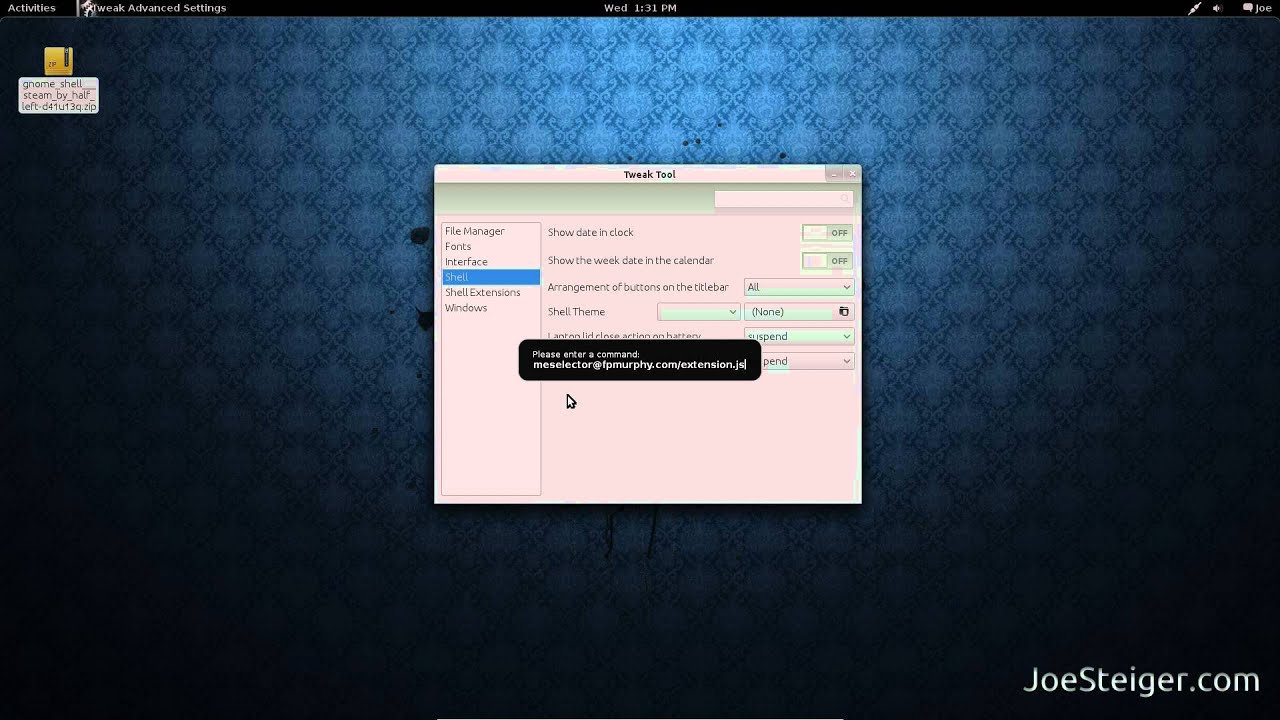Click the (None) shell theme file chooser
This screenshot has width=1280, height=720.
799,312
